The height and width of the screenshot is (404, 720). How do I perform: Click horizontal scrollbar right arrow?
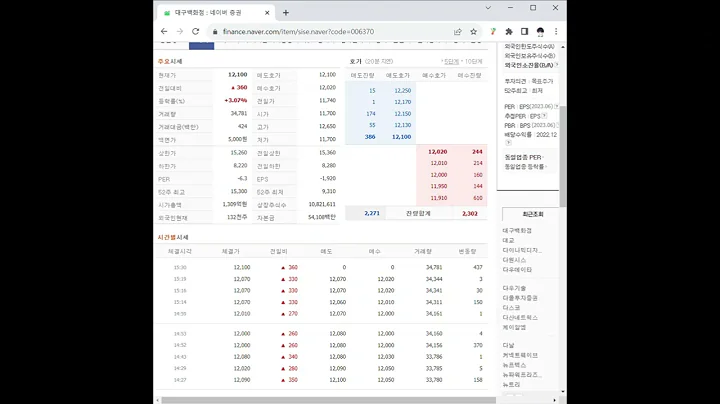coord(555,400)
